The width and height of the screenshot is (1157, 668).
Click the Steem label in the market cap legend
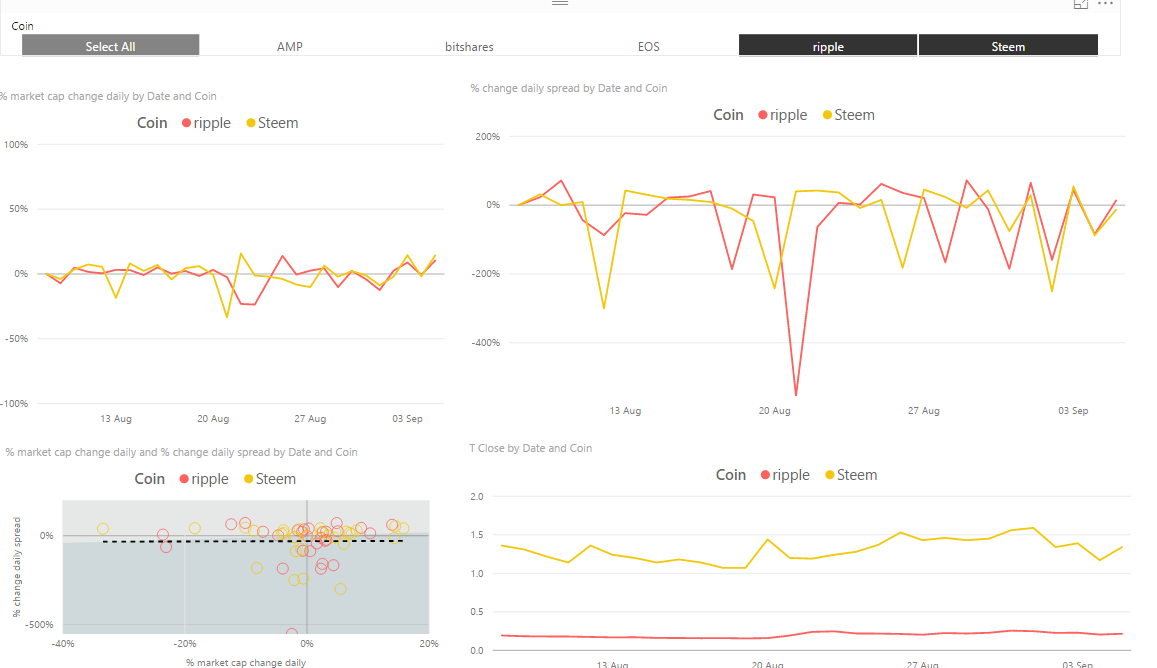coord(278,123)
